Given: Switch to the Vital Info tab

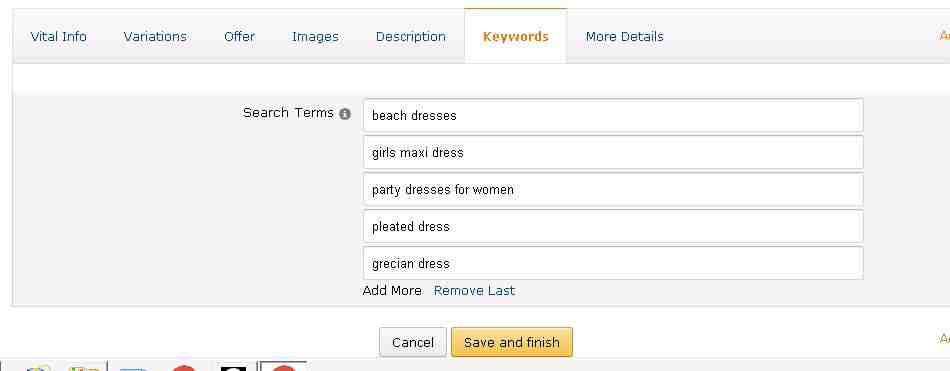Looking at the screenshot, I should [x=59, y=37].
